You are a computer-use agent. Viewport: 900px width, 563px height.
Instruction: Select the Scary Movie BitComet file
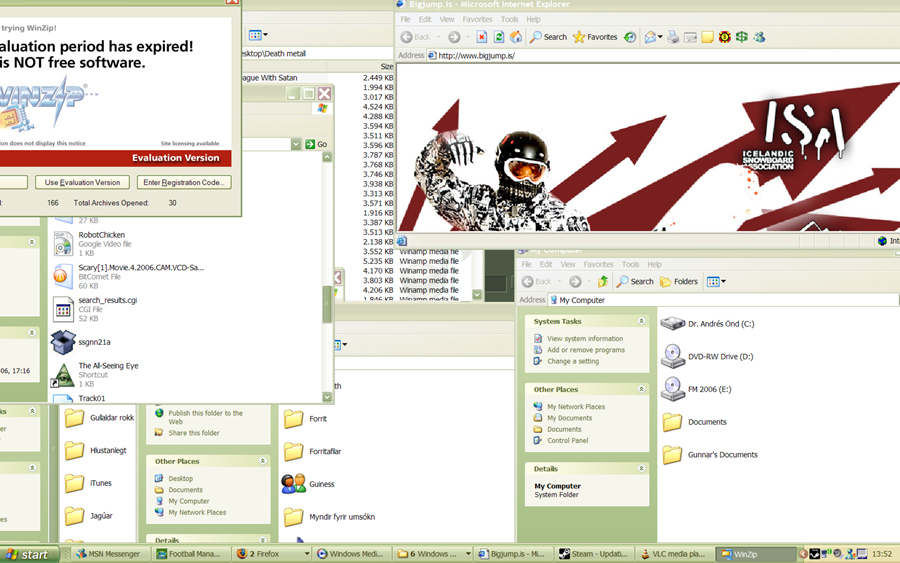(x=129, y=276)
